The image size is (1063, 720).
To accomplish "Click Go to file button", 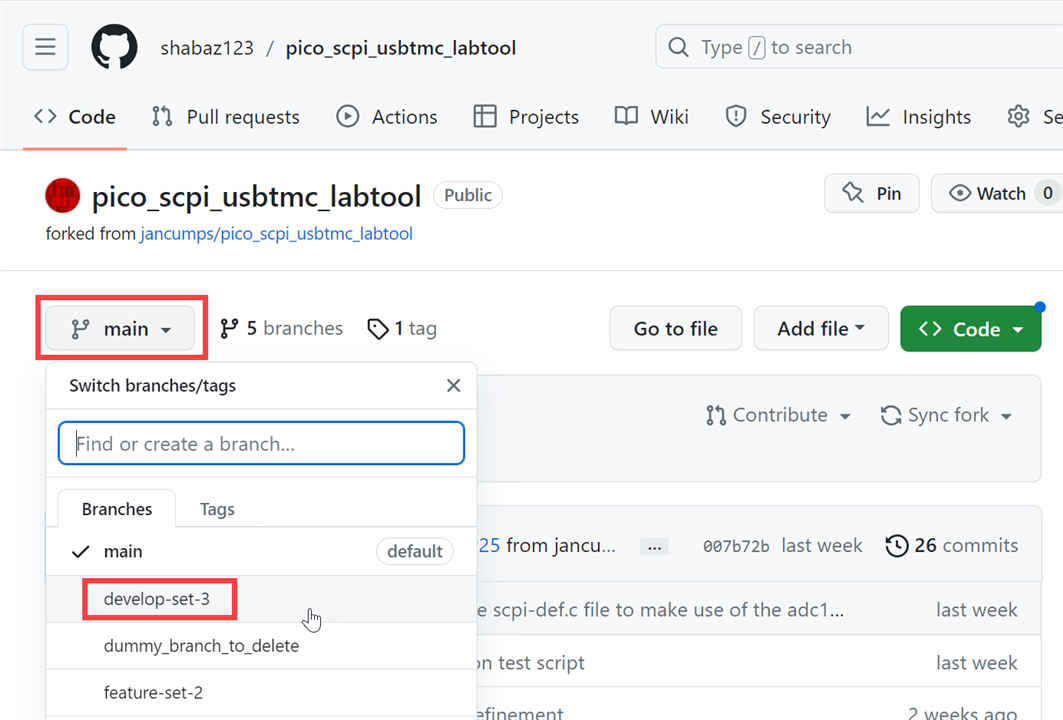I will point(676,329).
